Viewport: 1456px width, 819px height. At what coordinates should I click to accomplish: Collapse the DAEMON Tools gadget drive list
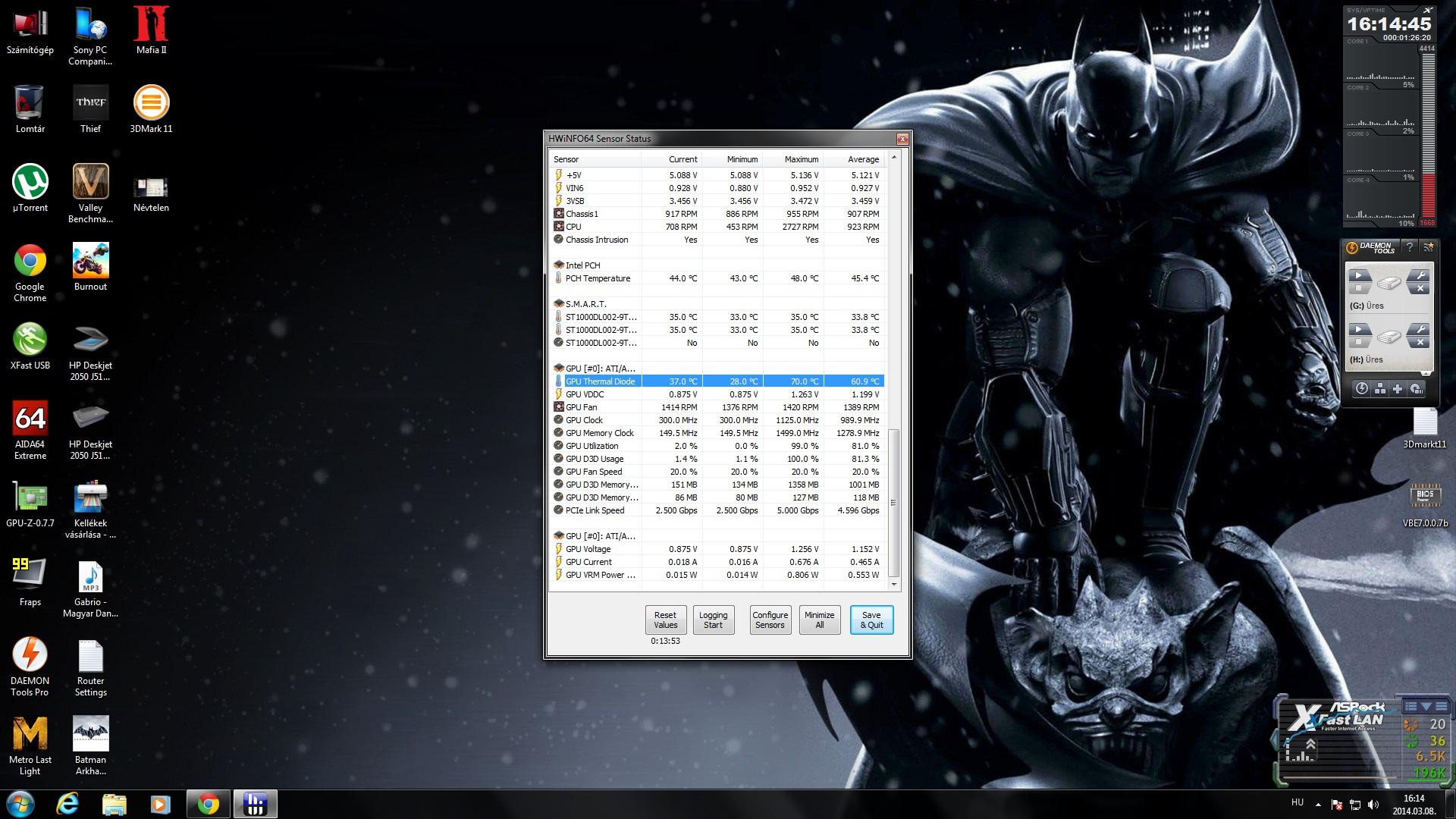pyautogui.click(x=1426, y=374)
